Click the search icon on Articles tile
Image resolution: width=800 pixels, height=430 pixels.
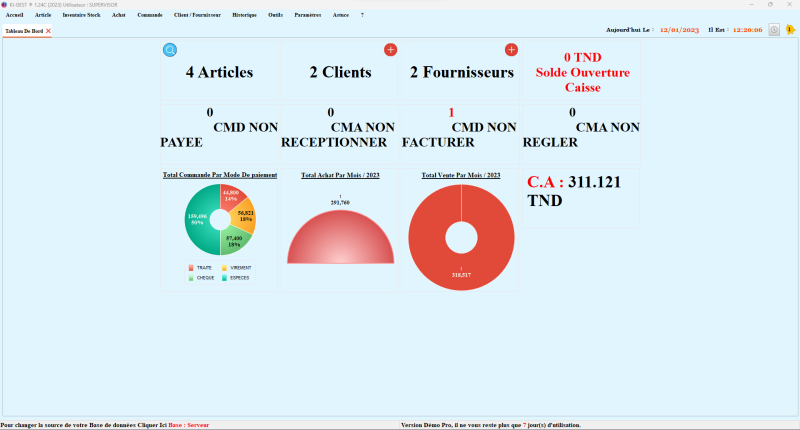pyautogui.click(x=170, y=50)
